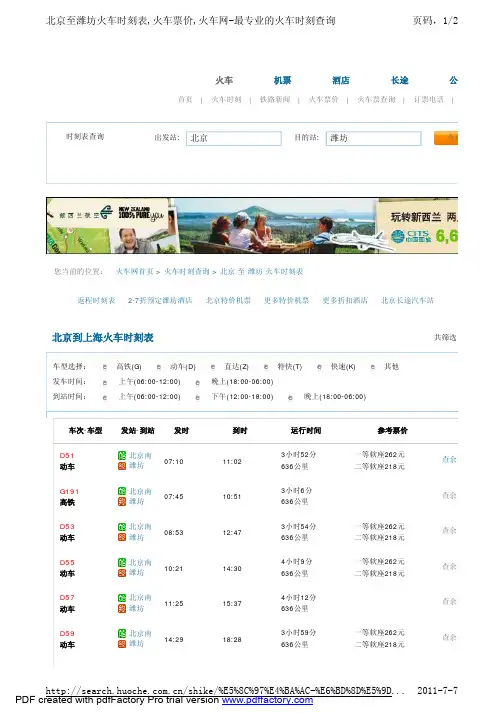This screenshot has width=504, height=713.
Task: Check the 其他 train type filter
Action: 373,367
